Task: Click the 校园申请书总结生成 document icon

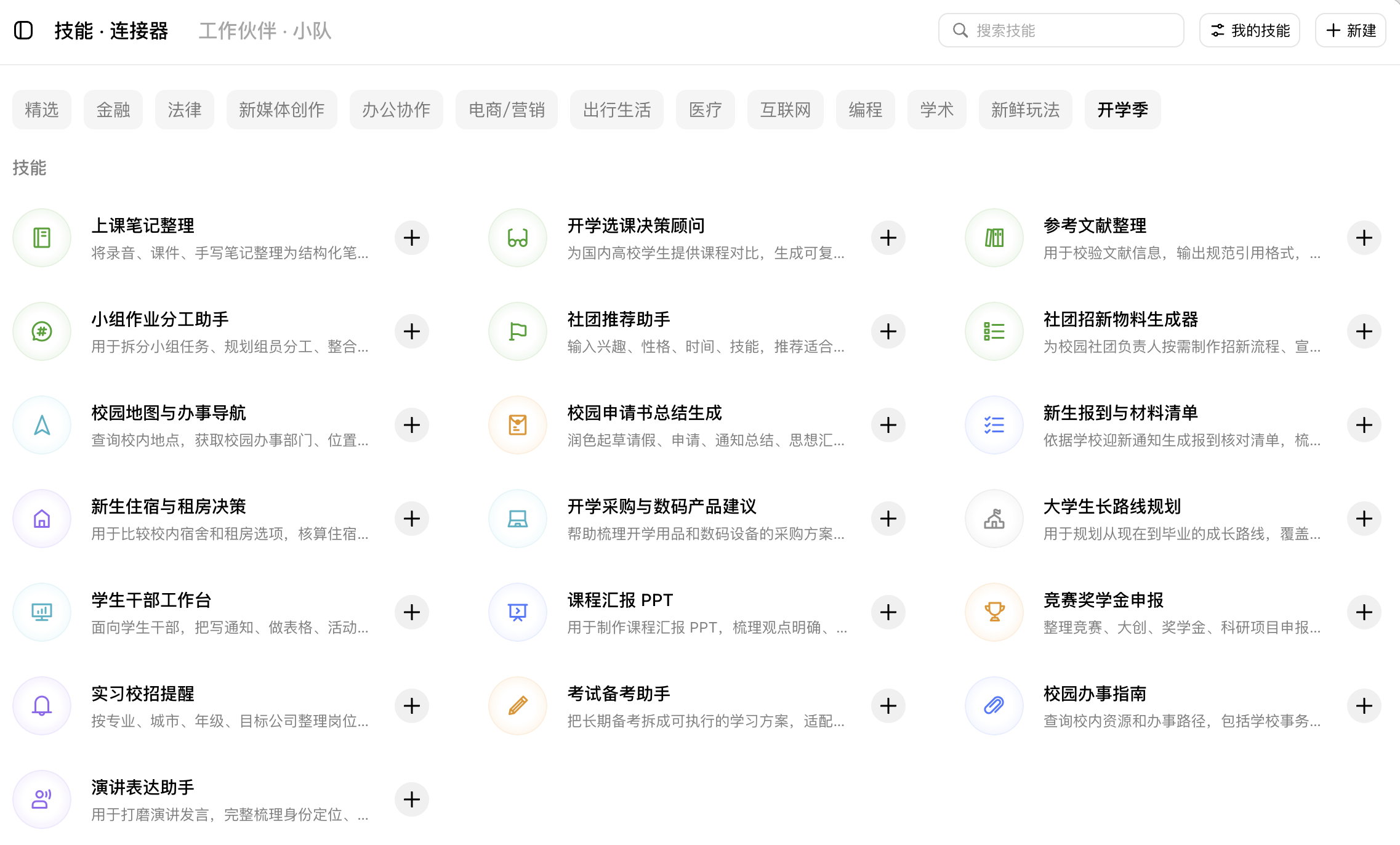Action: pos(518,425)
